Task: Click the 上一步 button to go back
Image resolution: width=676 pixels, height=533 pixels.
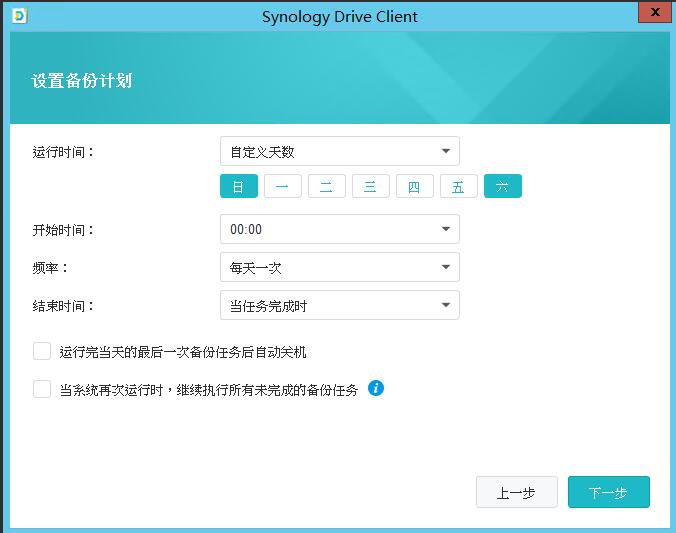Action: coord(516,492)
